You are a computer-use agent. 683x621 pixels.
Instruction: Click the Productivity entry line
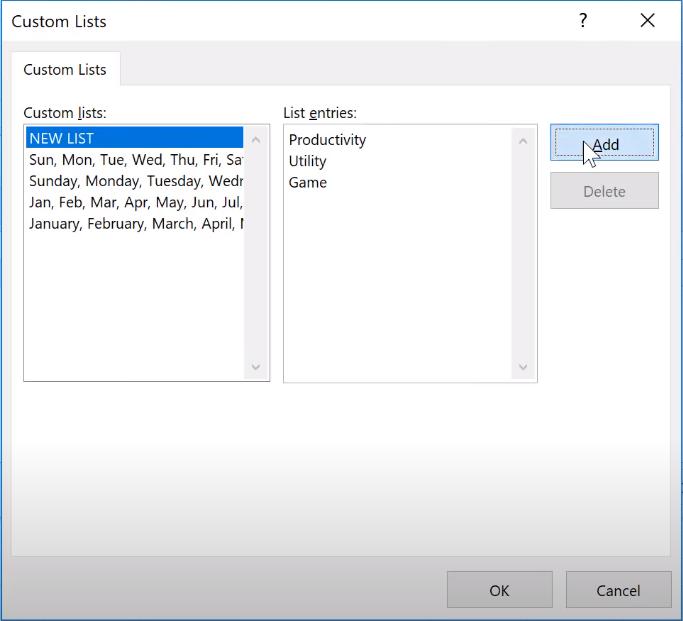click(x=327, y=140)
